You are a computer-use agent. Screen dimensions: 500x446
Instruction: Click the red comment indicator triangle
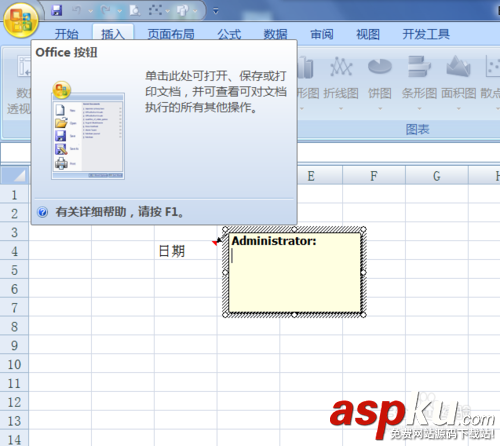point(215,242)
